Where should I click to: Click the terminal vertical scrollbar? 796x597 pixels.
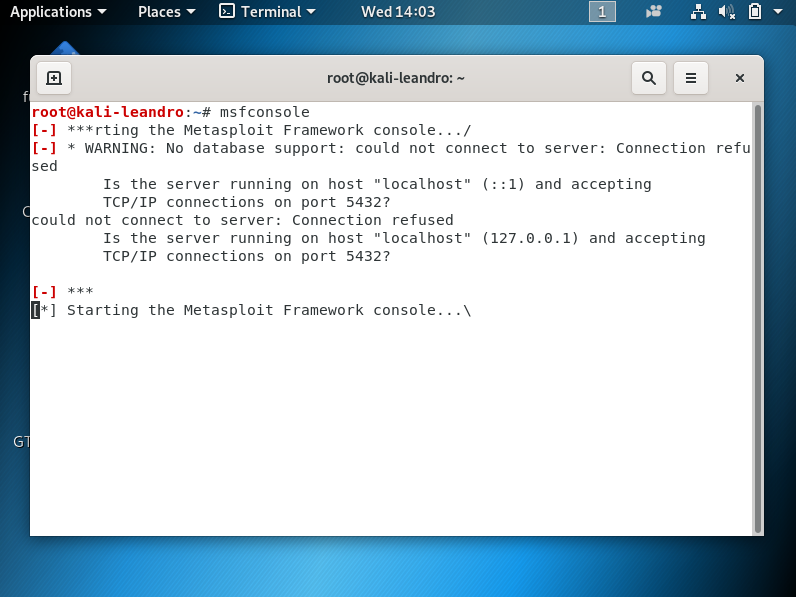tap(757, 319)
